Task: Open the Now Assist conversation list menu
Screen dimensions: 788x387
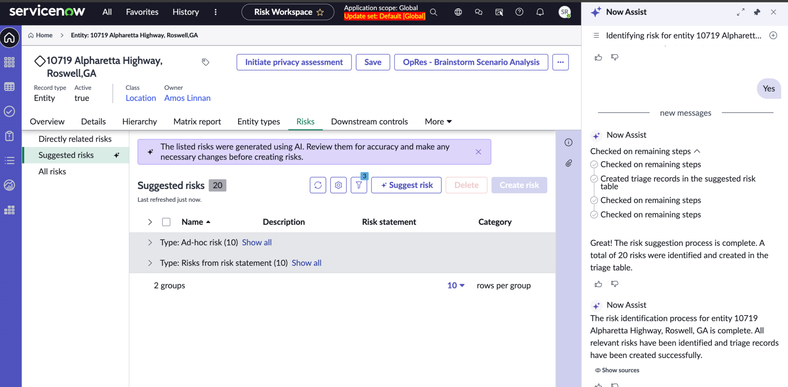Action: click(x=596, y=36)
